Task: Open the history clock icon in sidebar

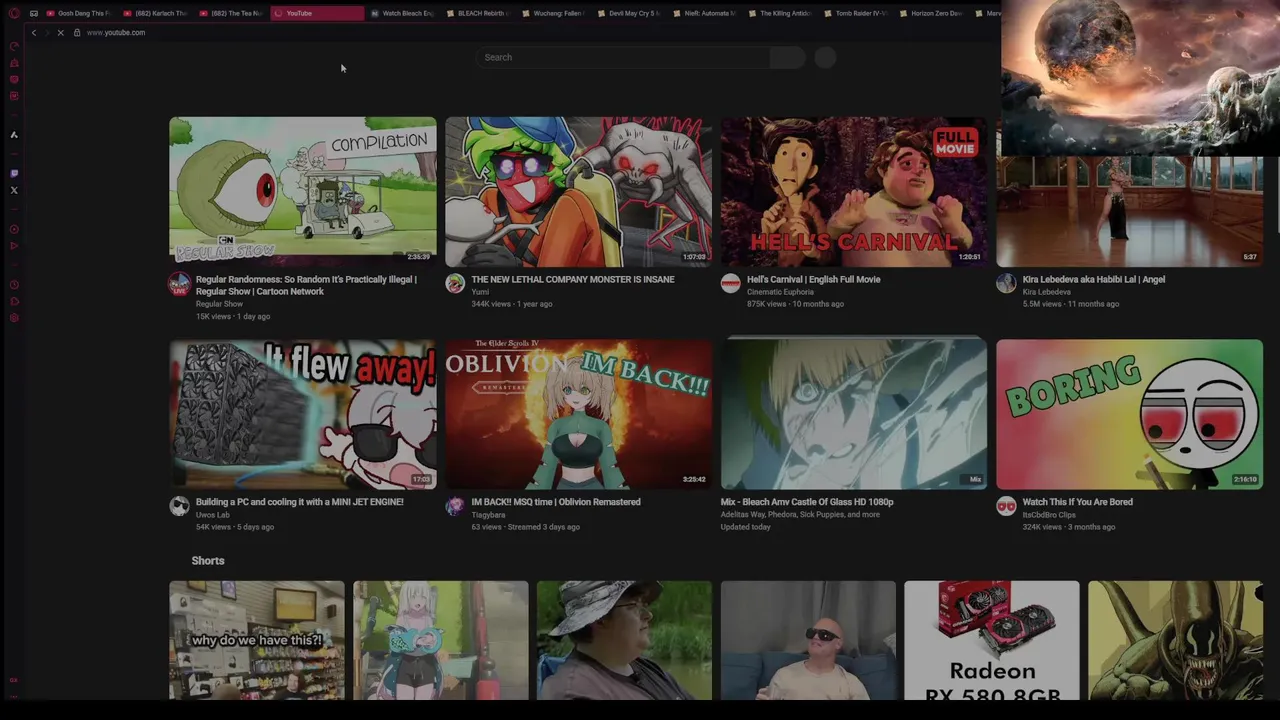Action: [x=14, y=285]
